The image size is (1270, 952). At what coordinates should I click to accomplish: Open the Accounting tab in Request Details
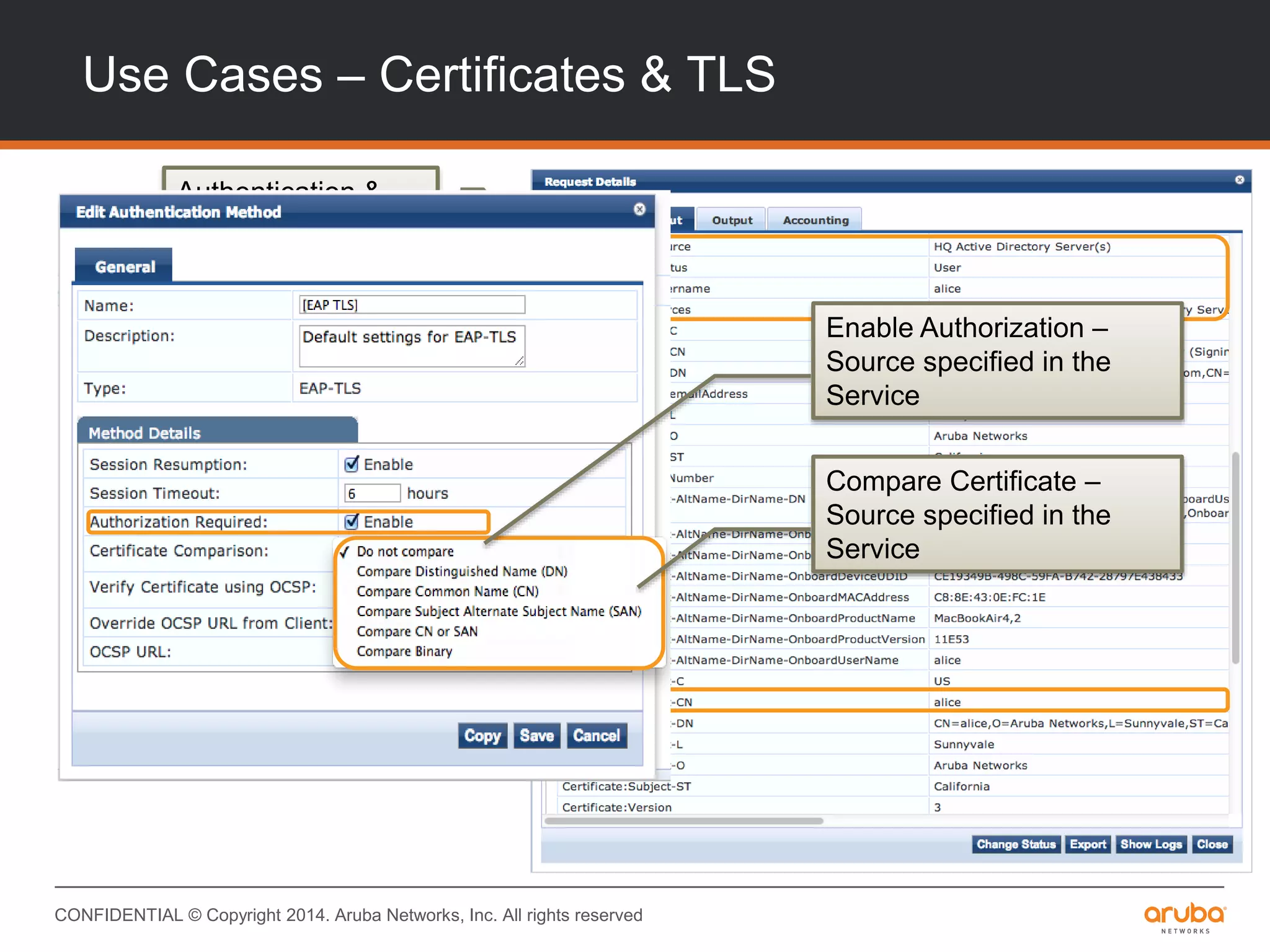pos(815,220)
